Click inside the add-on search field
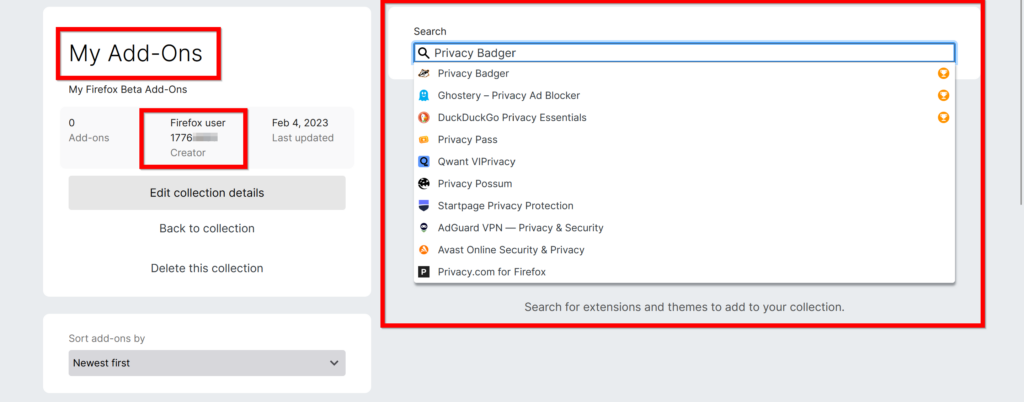 (690, 53)
